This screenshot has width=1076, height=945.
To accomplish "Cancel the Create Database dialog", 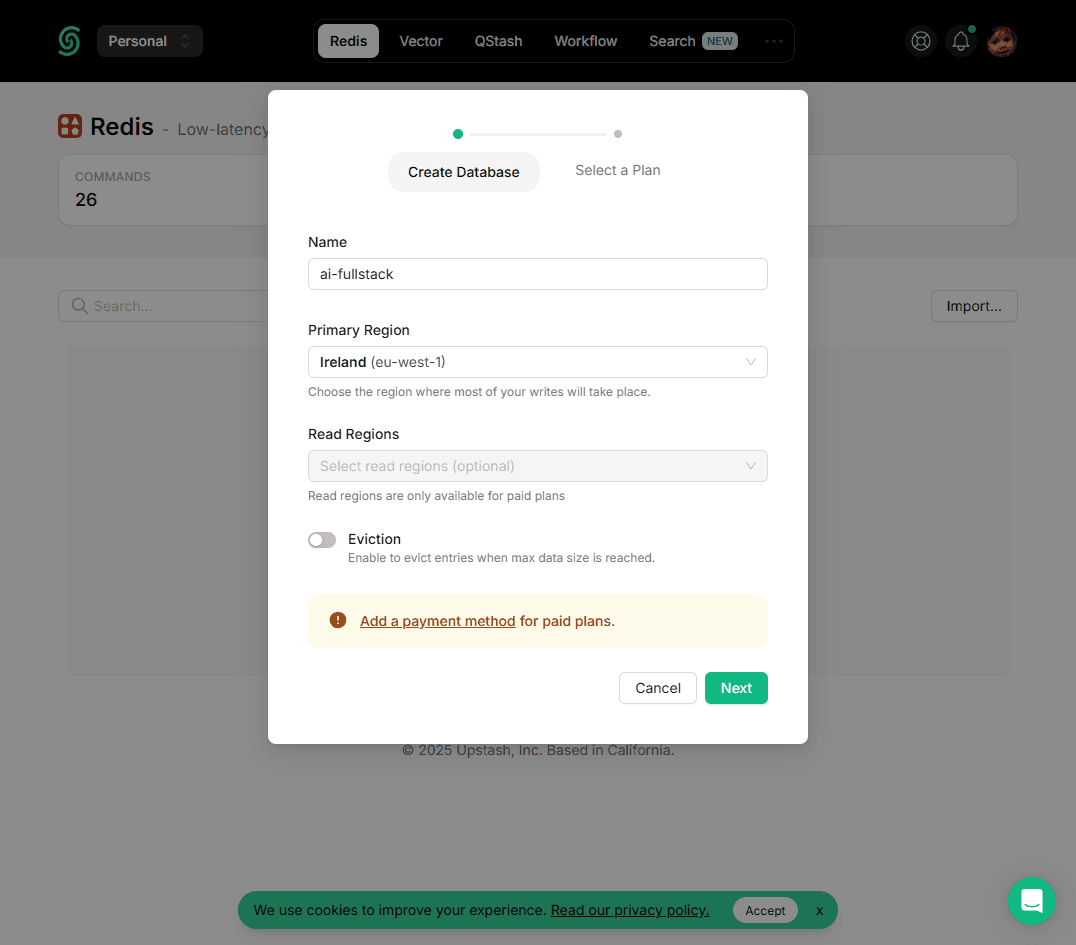I will coord(658,688).
